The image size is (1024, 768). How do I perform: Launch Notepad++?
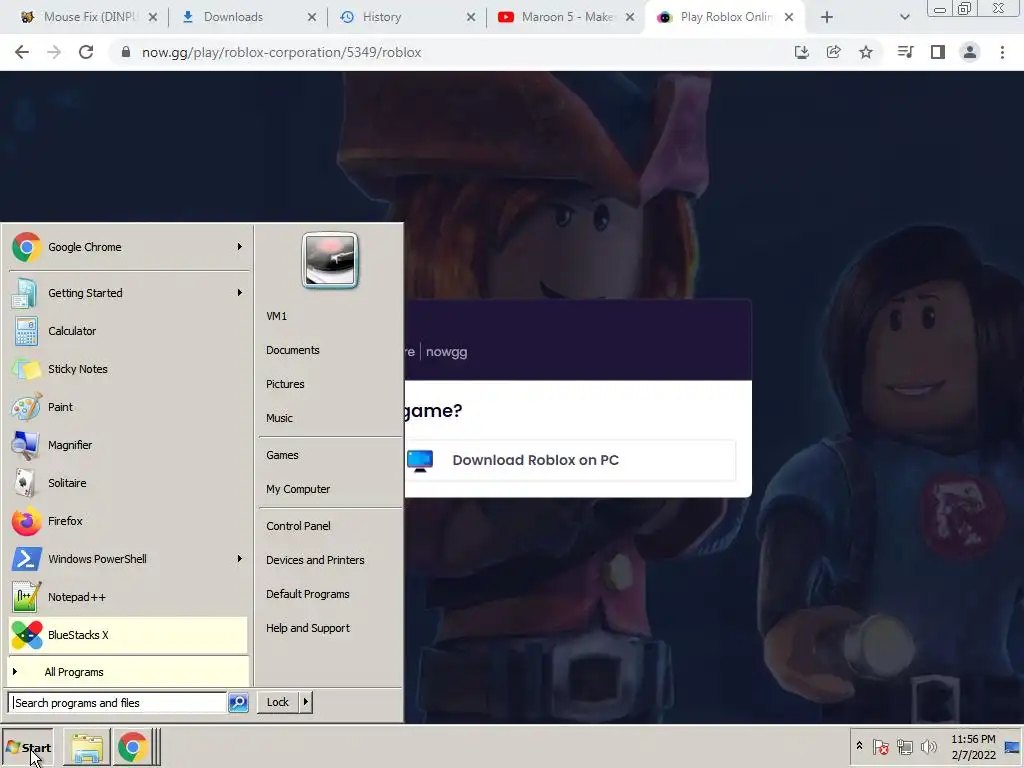click(x=128, y=597)
